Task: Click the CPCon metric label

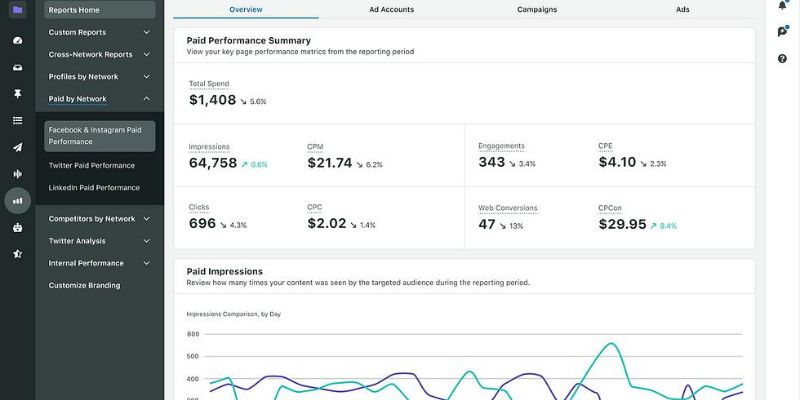Action: (610, 208)
